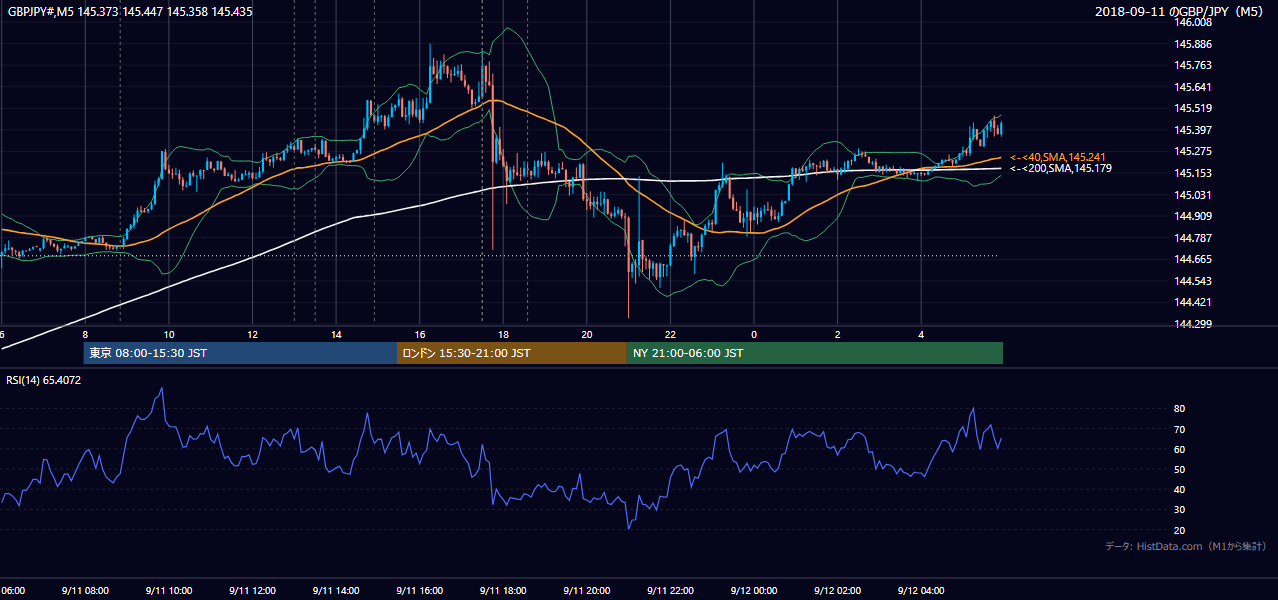Click RSI axis level 80
The height and width of the screenshot is (600, 1278).
click(x=1179, y=409)
